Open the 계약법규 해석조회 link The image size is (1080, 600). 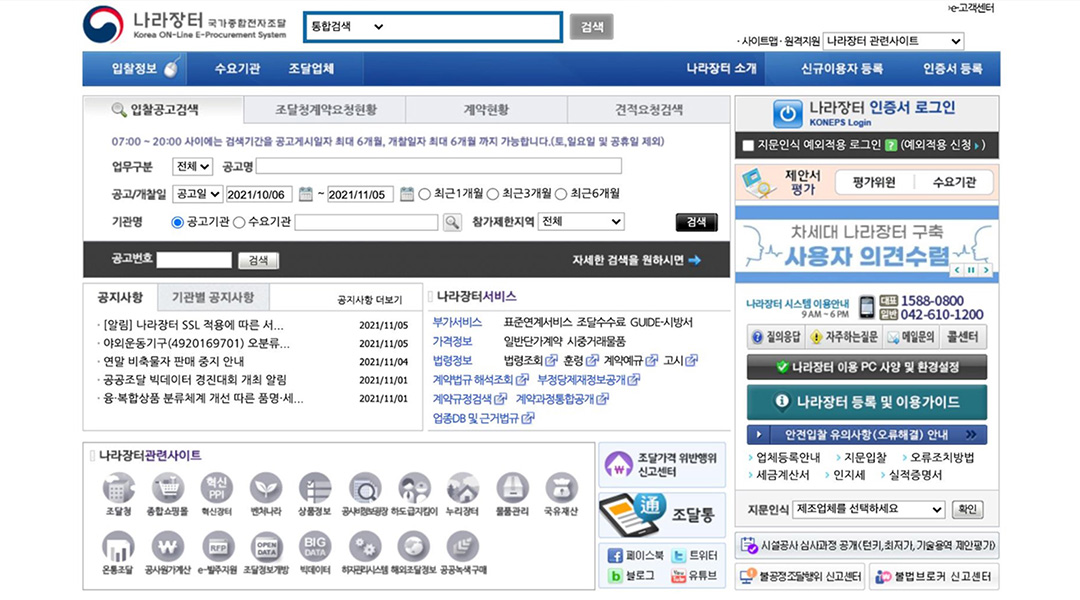click(x=472, y=380)
